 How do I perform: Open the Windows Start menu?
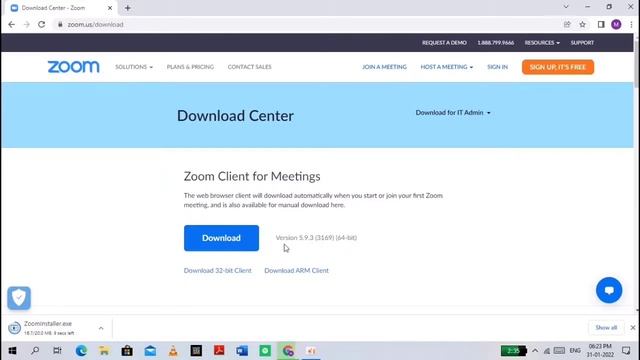coord(12,351)
